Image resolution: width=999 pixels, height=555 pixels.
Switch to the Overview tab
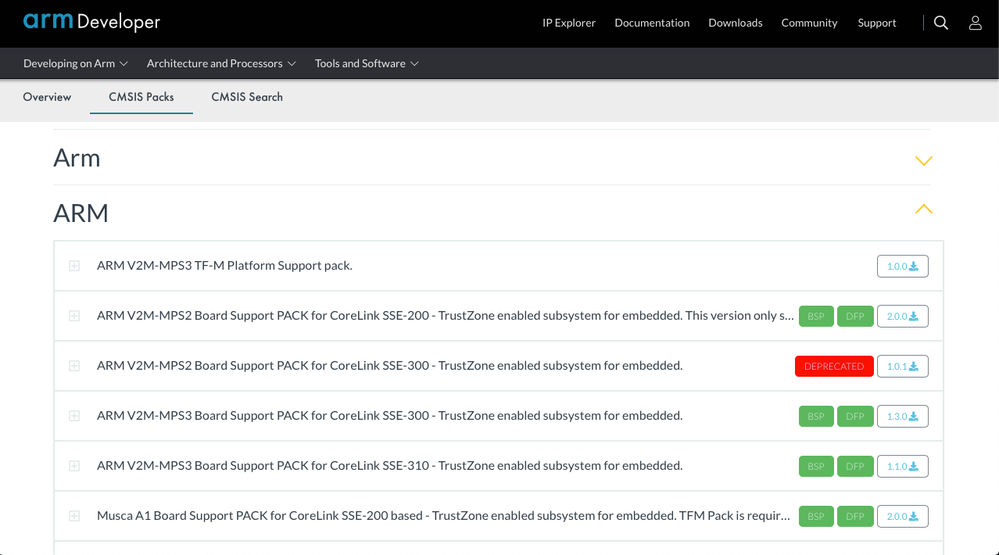(x=47, y=97)
